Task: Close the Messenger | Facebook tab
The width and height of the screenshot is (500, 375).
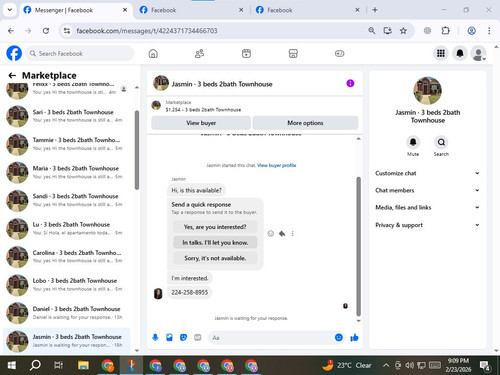Action: coord(125,10)
